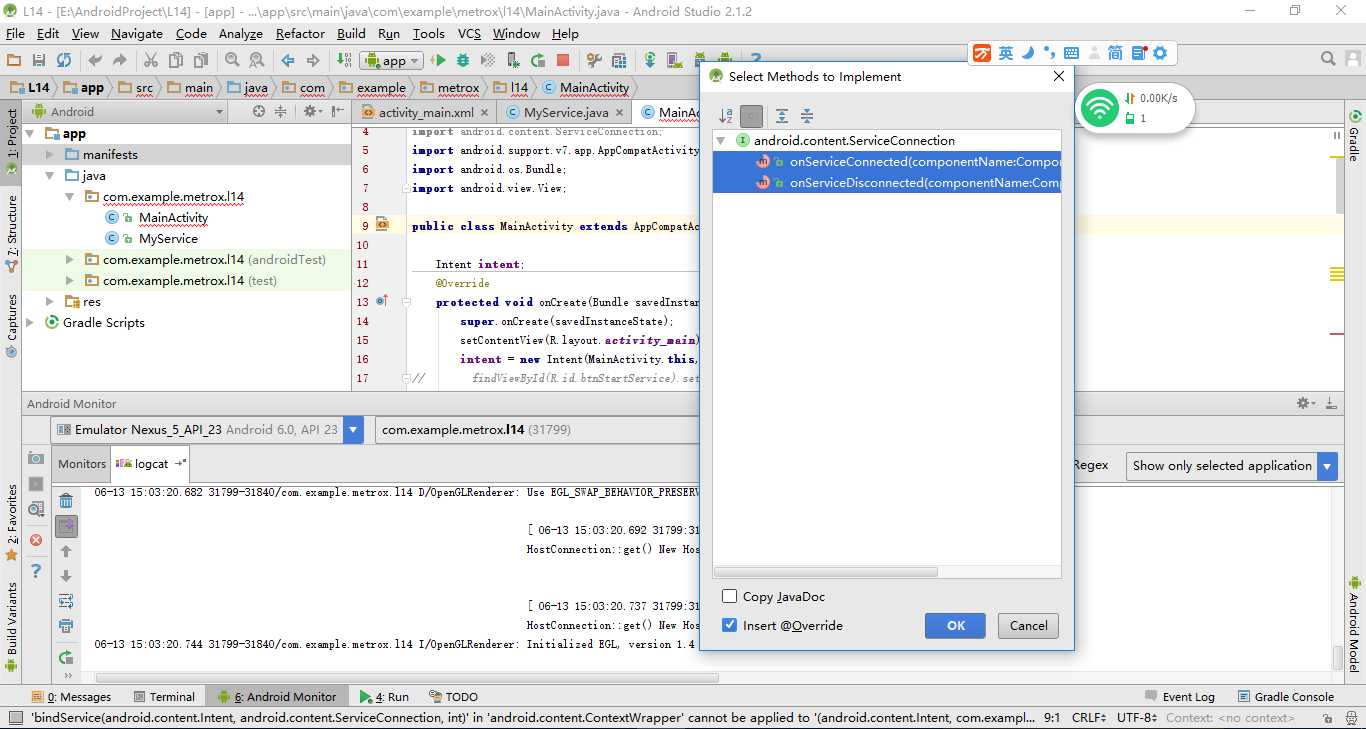Click the Clear logcat trash icon
This screenshot has height=729, width=1366.
(x=66, y=501)
